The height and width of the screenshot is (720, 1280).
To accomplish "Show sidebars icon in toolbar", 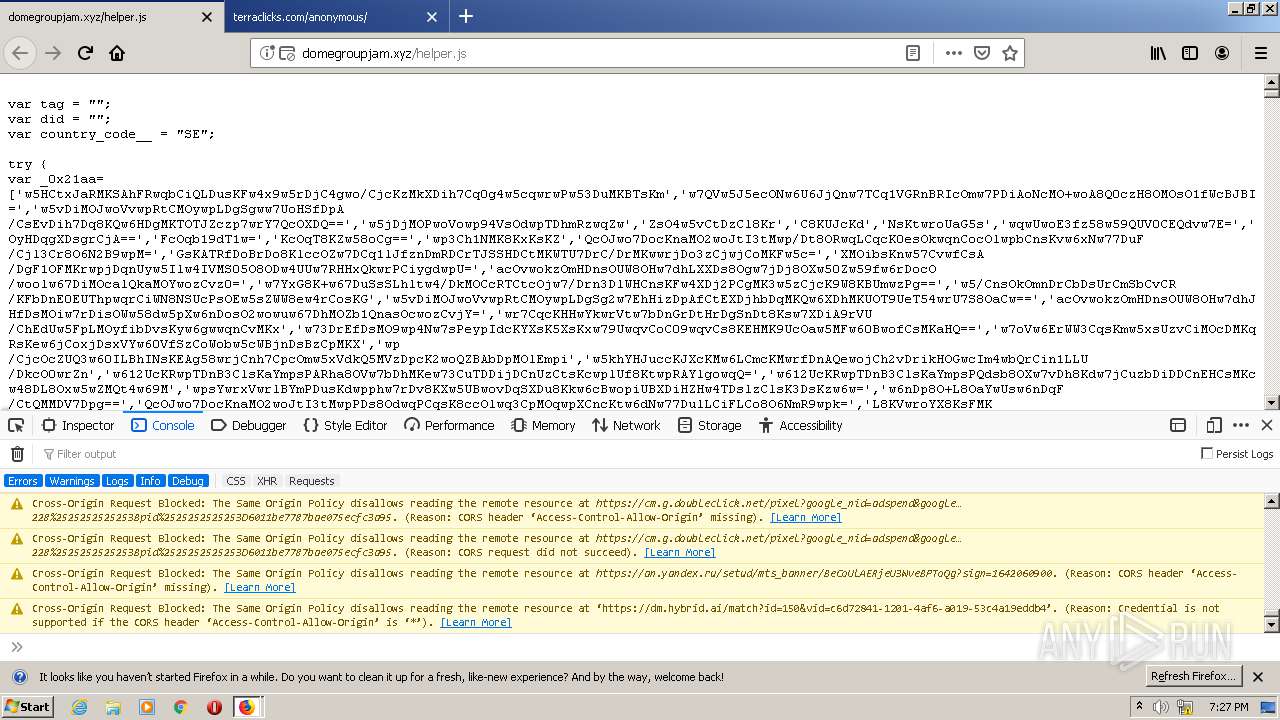I will pos(1190,53).
